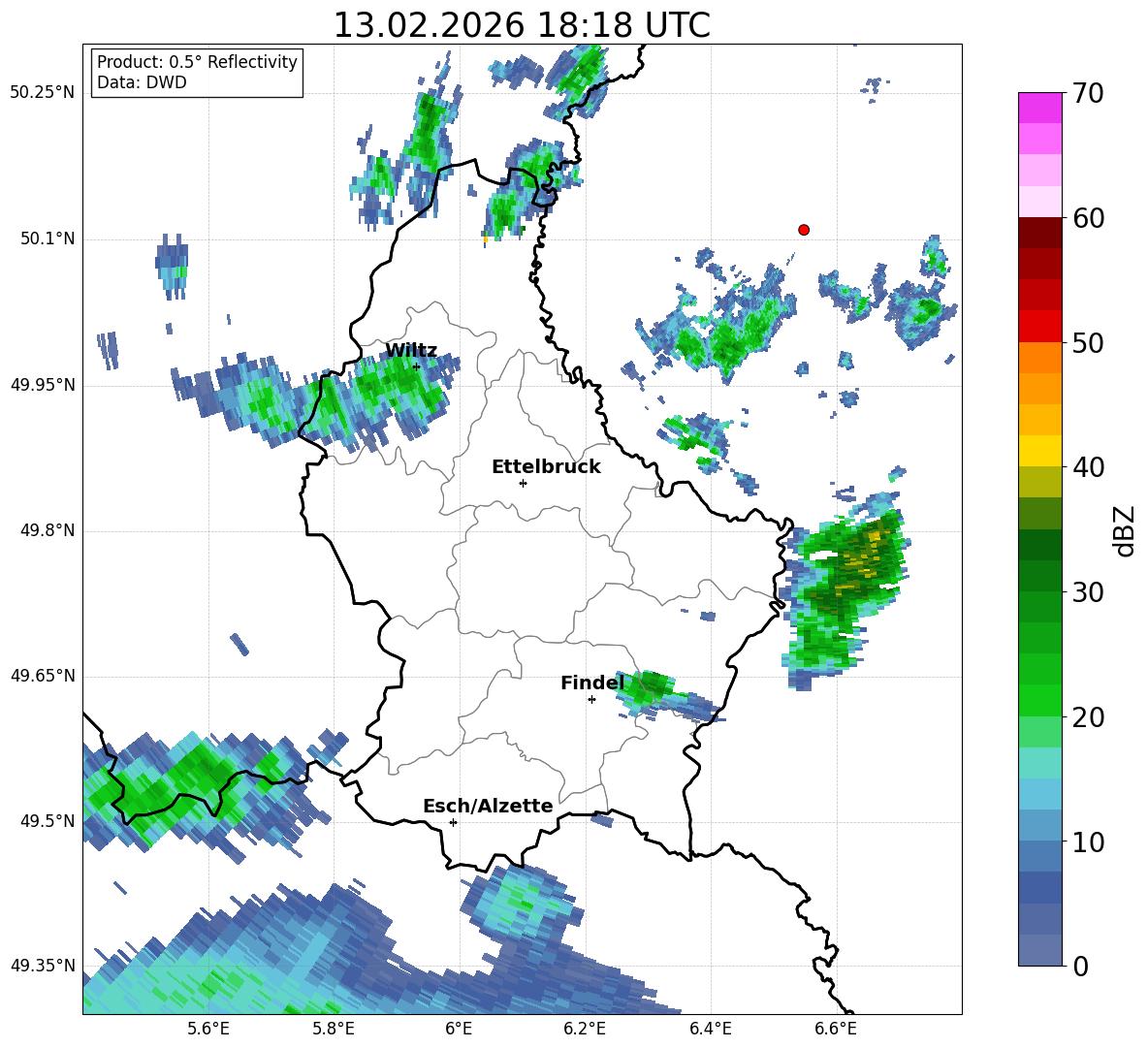Click the 6.6°E longitude label
Viewport: 1148px width, 1048px height.
pyautogui.click(x=836, y=1029)
